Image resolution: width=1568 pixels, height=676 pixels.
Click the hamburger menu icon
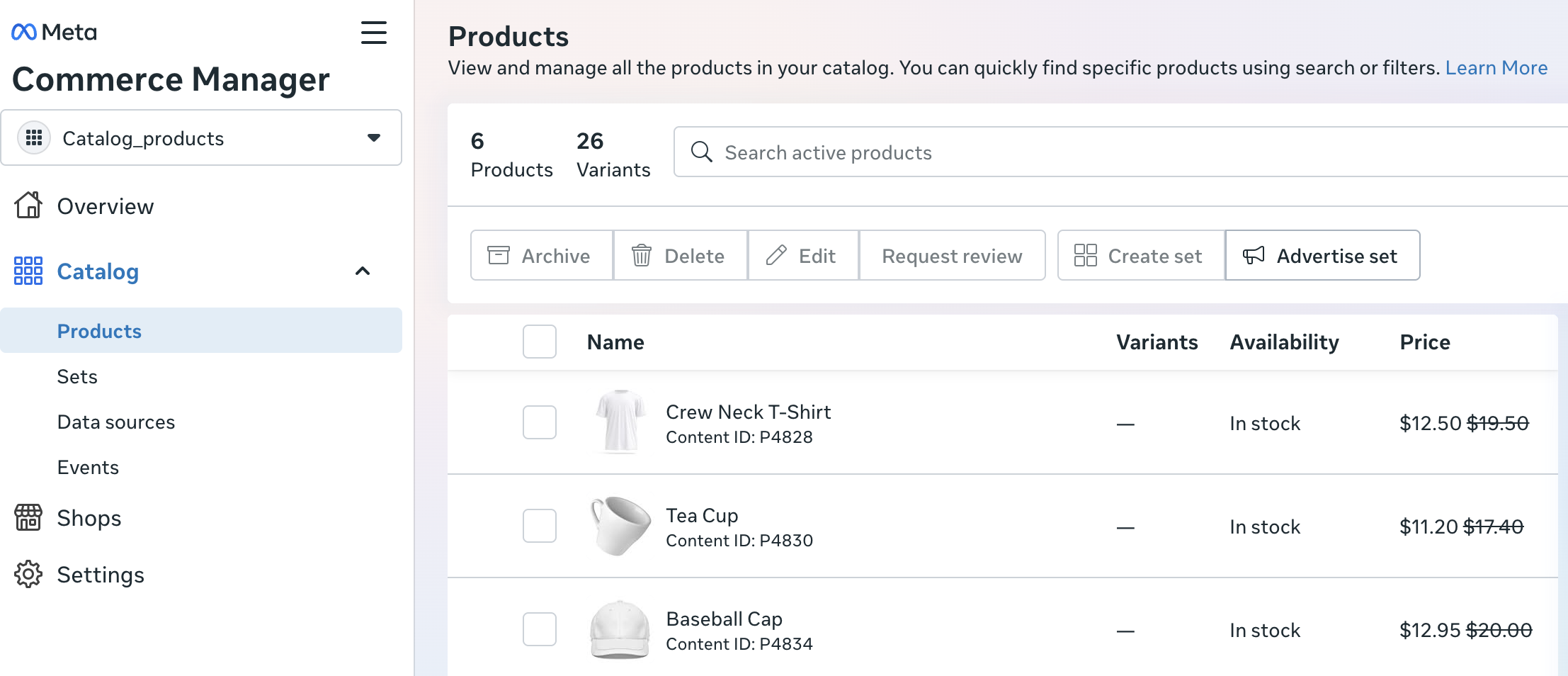click(x=373, y=33)
